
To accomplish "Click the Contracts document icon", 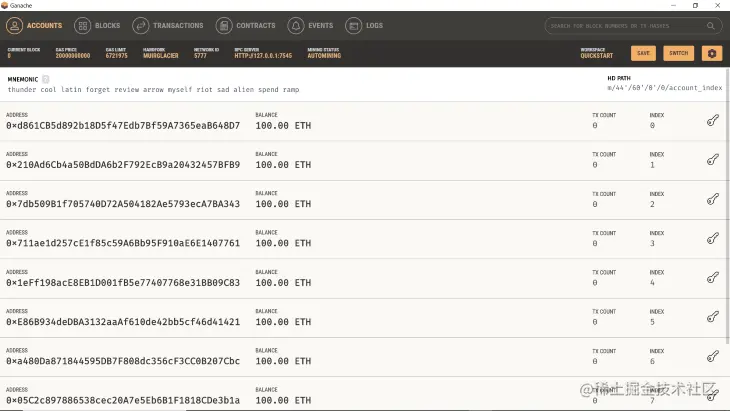I will pyautogui.click(x=224, y=26).
